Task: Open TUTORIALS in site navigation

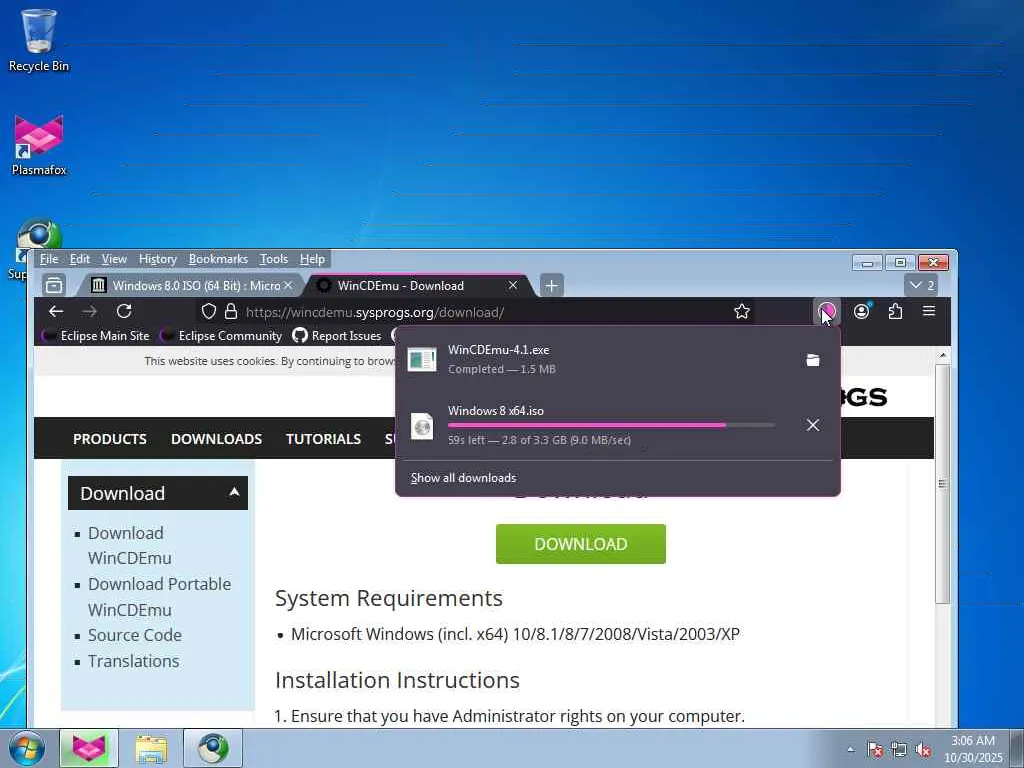Action: [x=323, y=439]
